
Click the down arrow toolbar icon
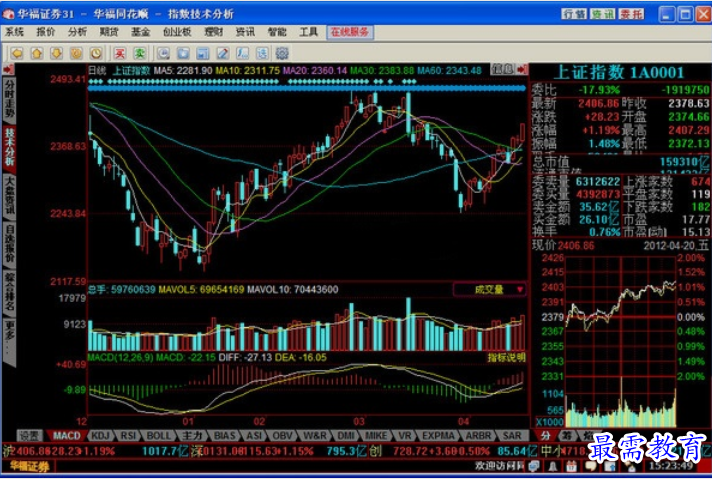pyautogui.click(x=56, y=54)
